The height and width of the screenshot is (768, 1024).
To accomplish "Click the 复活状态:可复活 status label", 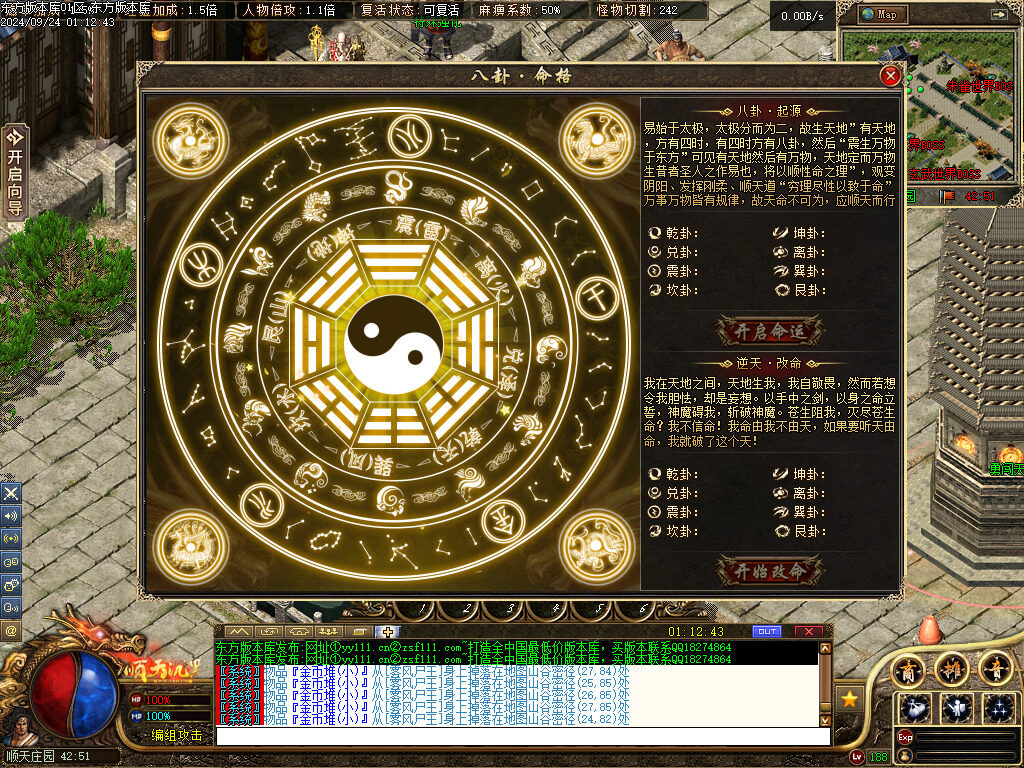I will coord(410,10).
